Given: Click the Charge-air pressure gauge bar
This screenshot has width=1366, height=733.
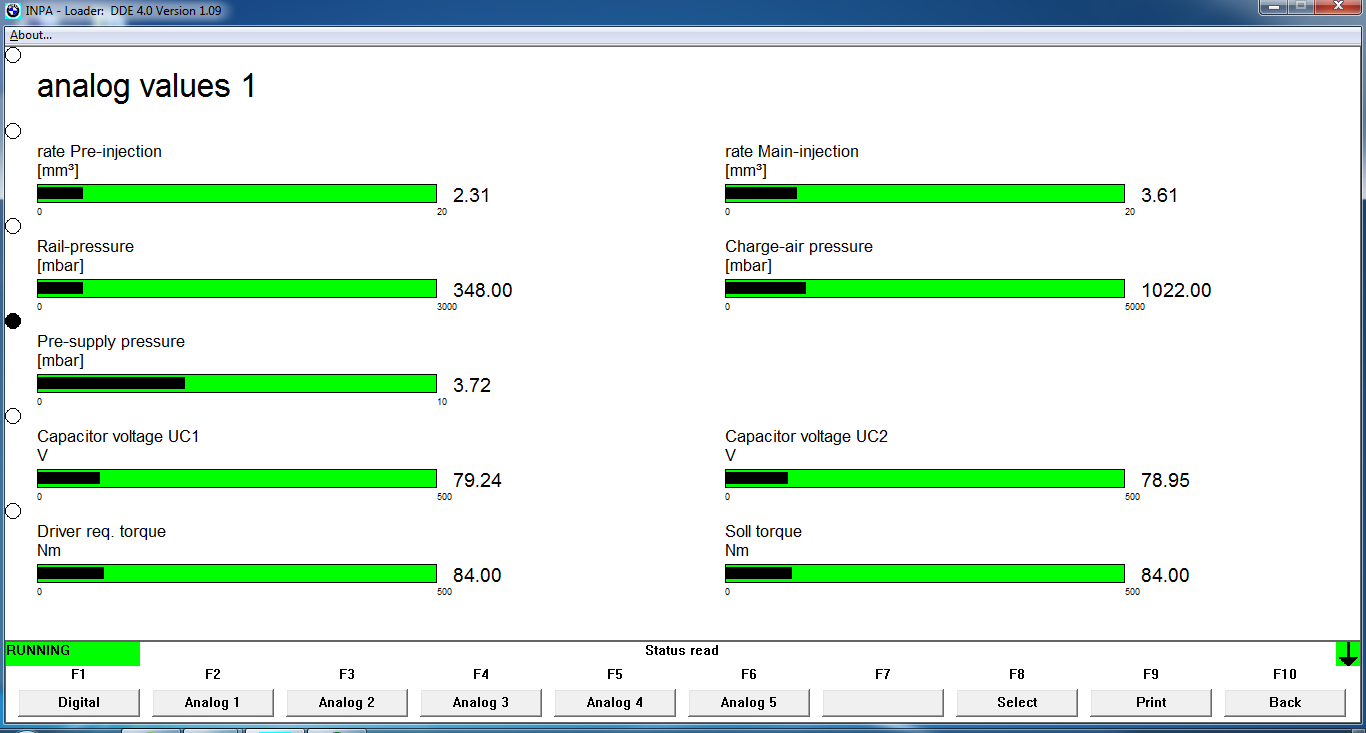Looking at the screenshot, I should [925, 289].
